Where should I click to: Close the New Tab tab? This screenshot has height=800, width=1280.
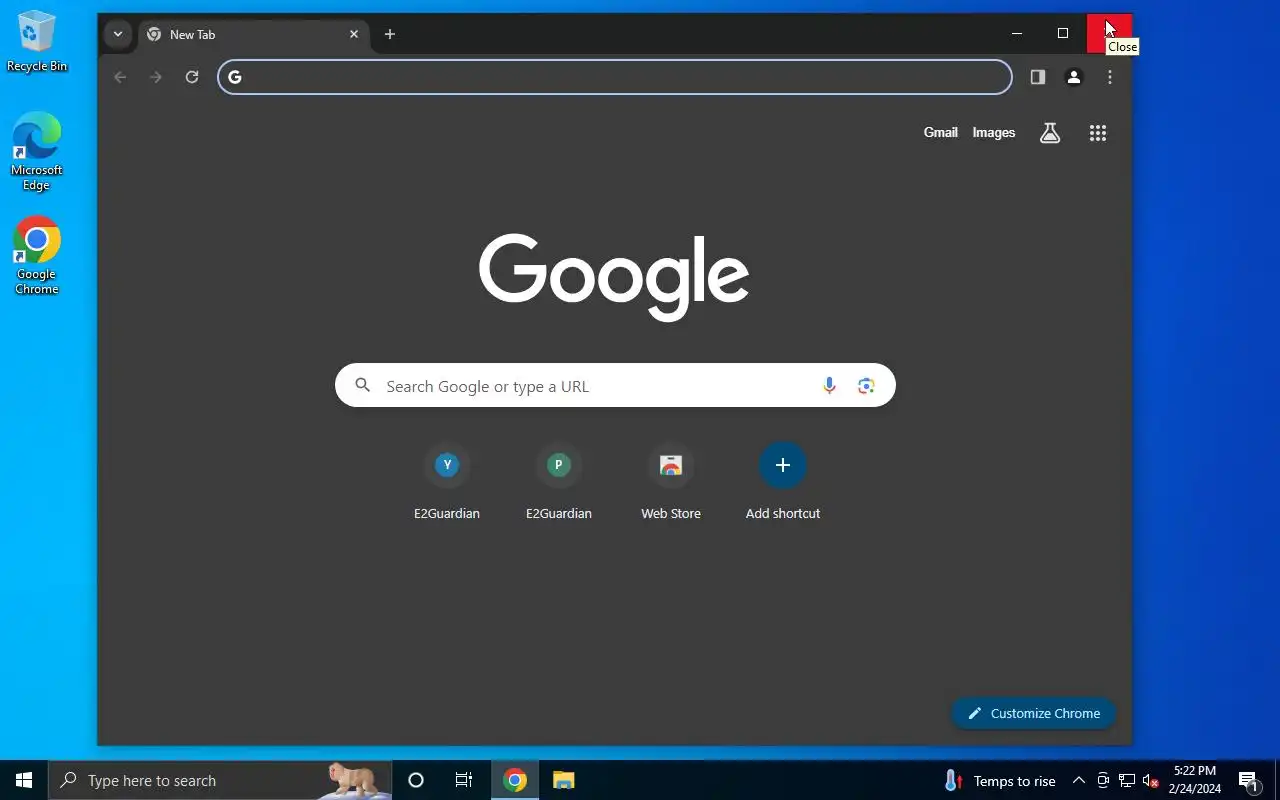click(354, 34)
